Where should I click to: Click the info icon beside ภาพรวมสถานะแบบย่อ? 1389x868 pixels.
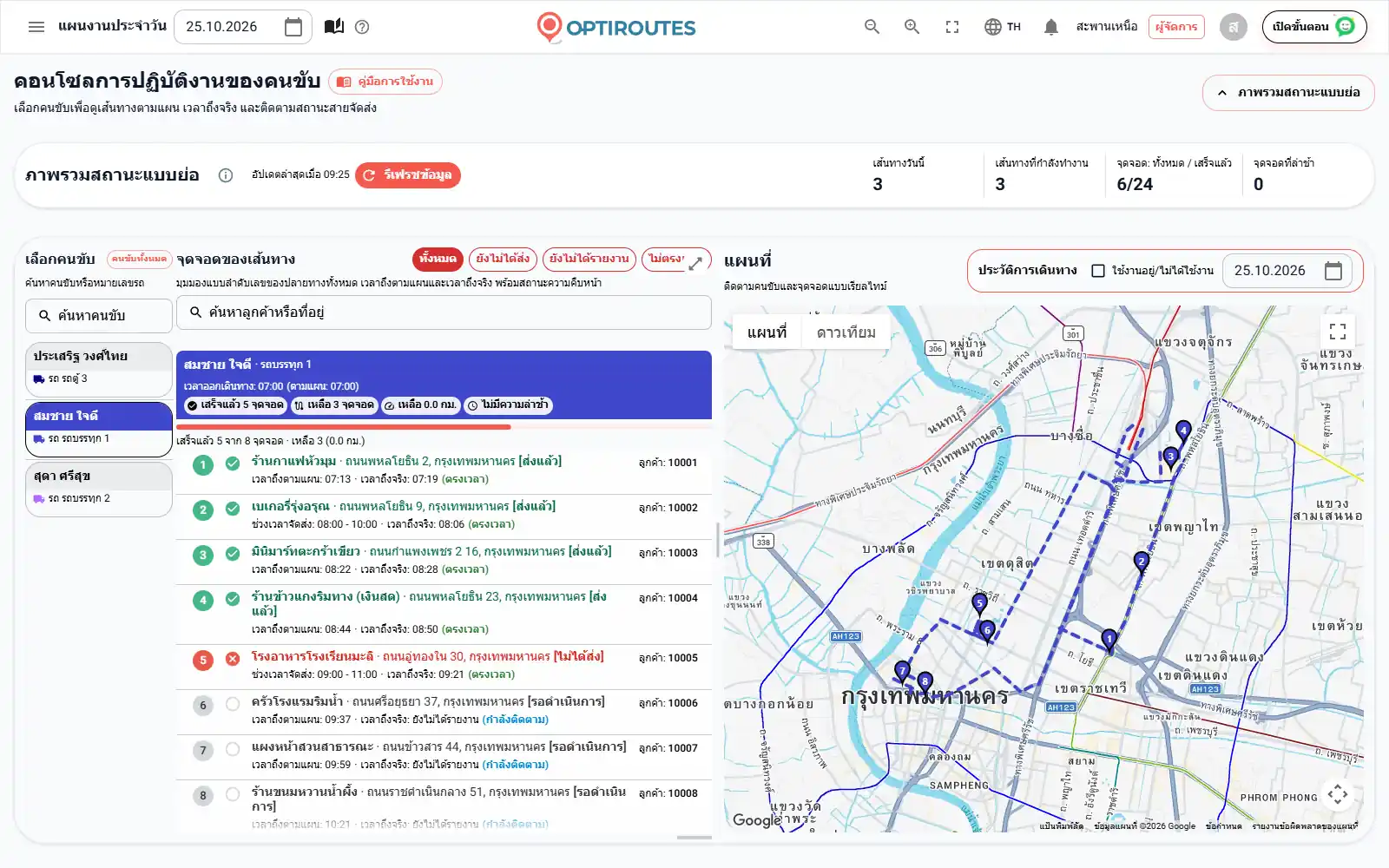pyautogui.click(x=226, y=175)
